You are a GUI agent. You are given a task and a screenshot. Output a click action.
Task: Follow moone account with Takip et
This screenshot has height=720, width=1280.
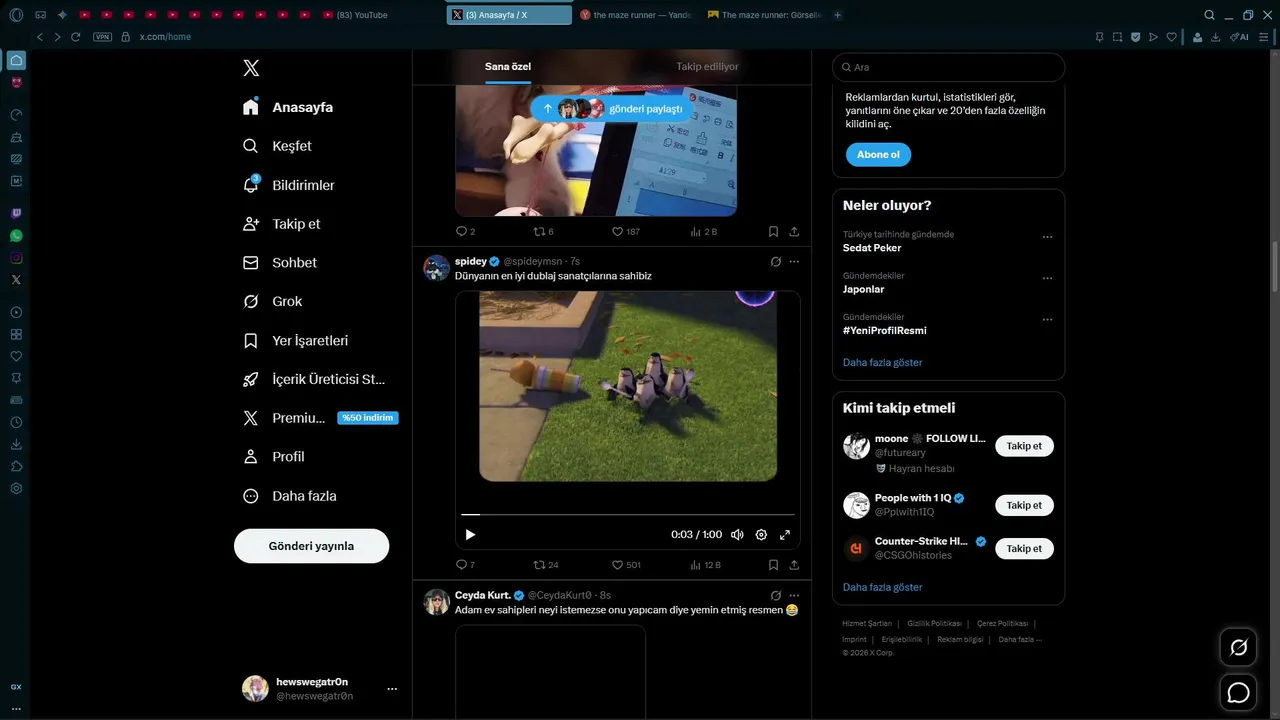coord(1024,446)
